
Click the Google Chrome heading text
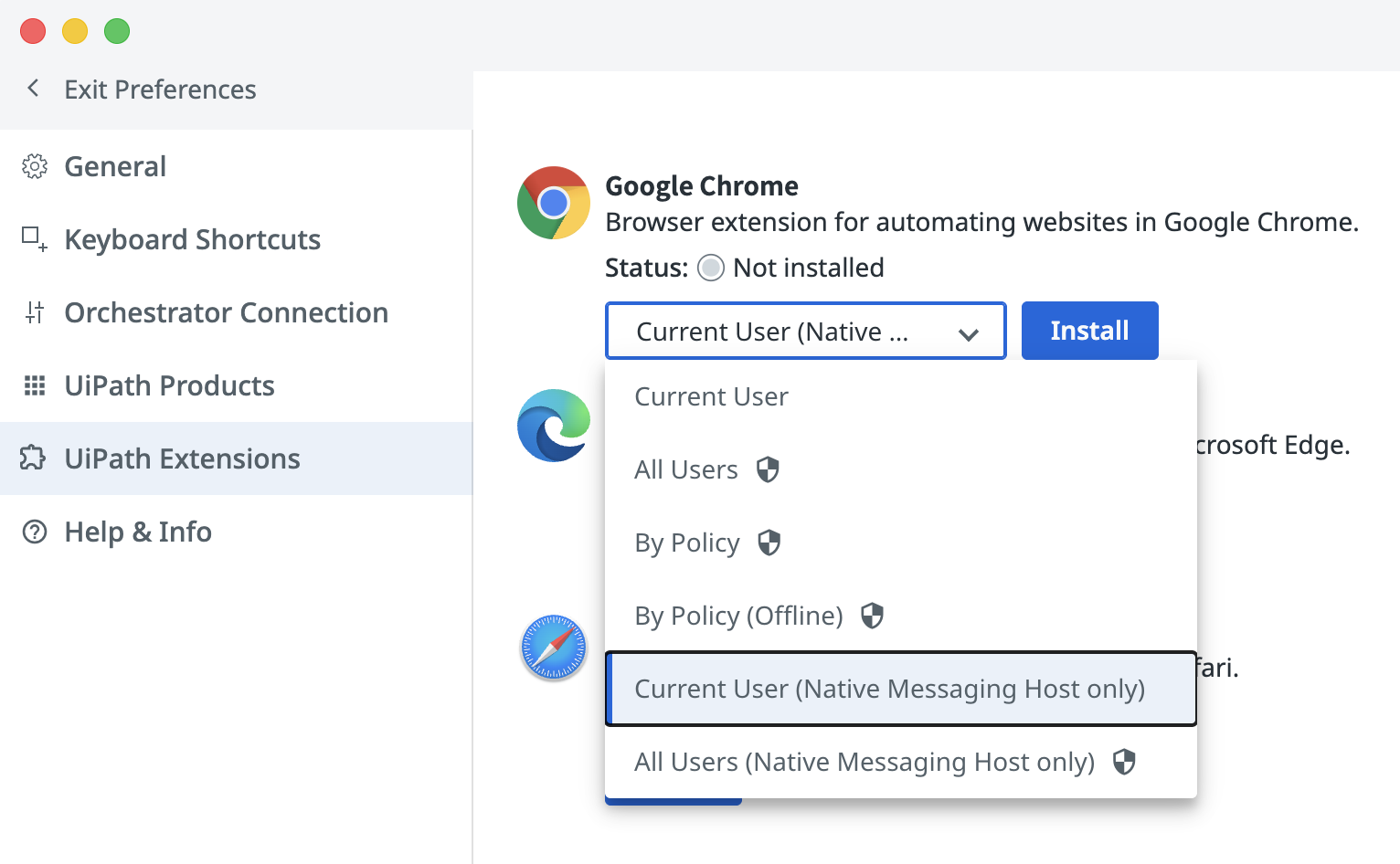coord(702,186)
